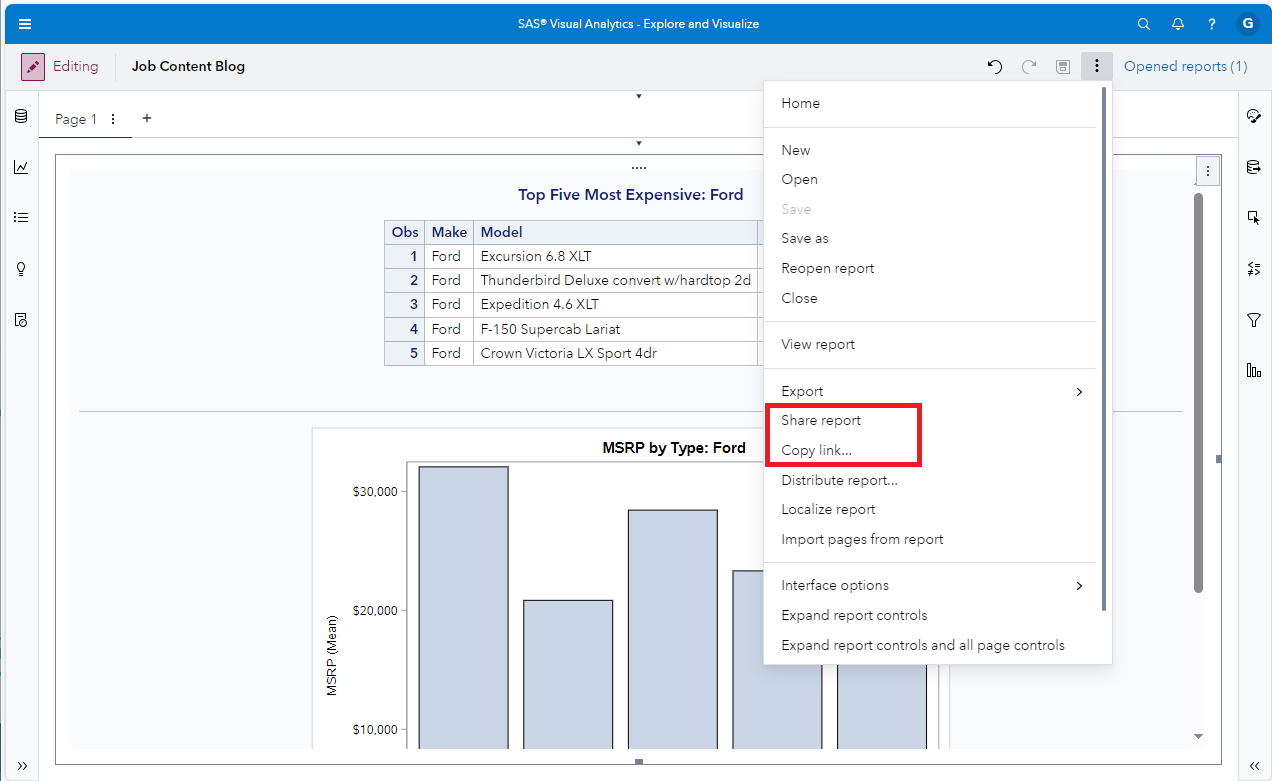This screenshot has width=1272, height=781.
Task: Expand the Interface options submenu
Action: 930,585
